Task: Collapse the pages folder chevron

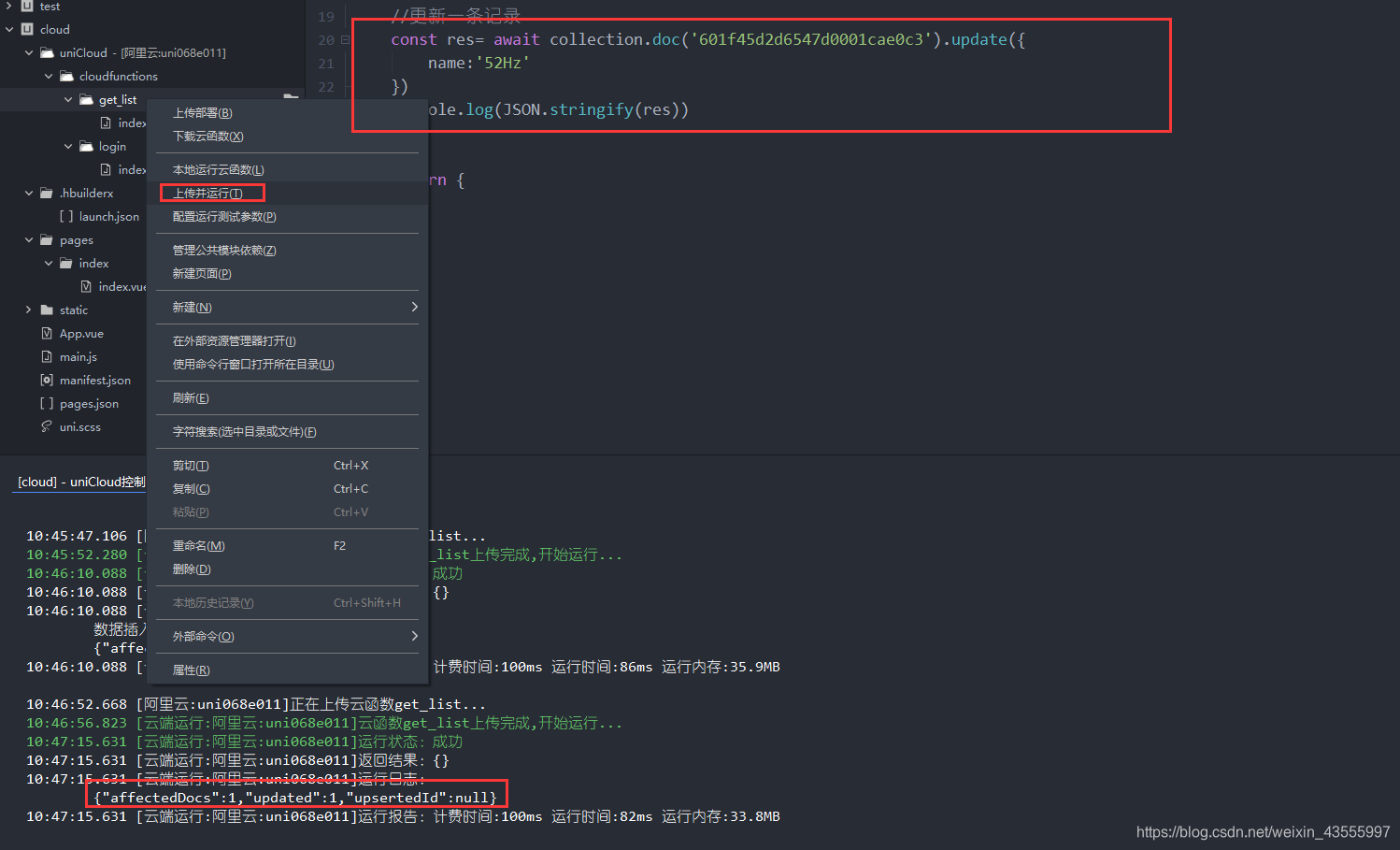Action: [x=29, y=239]
